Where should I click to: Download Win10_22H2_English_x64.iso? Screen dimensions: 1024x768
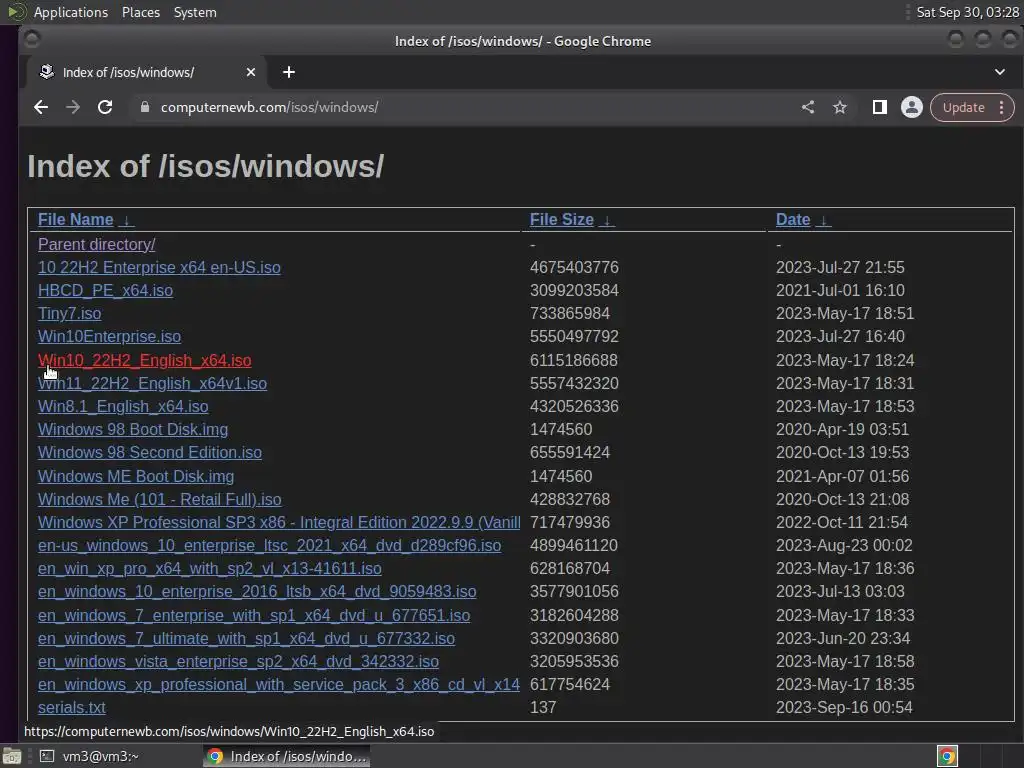click(144, 360)
